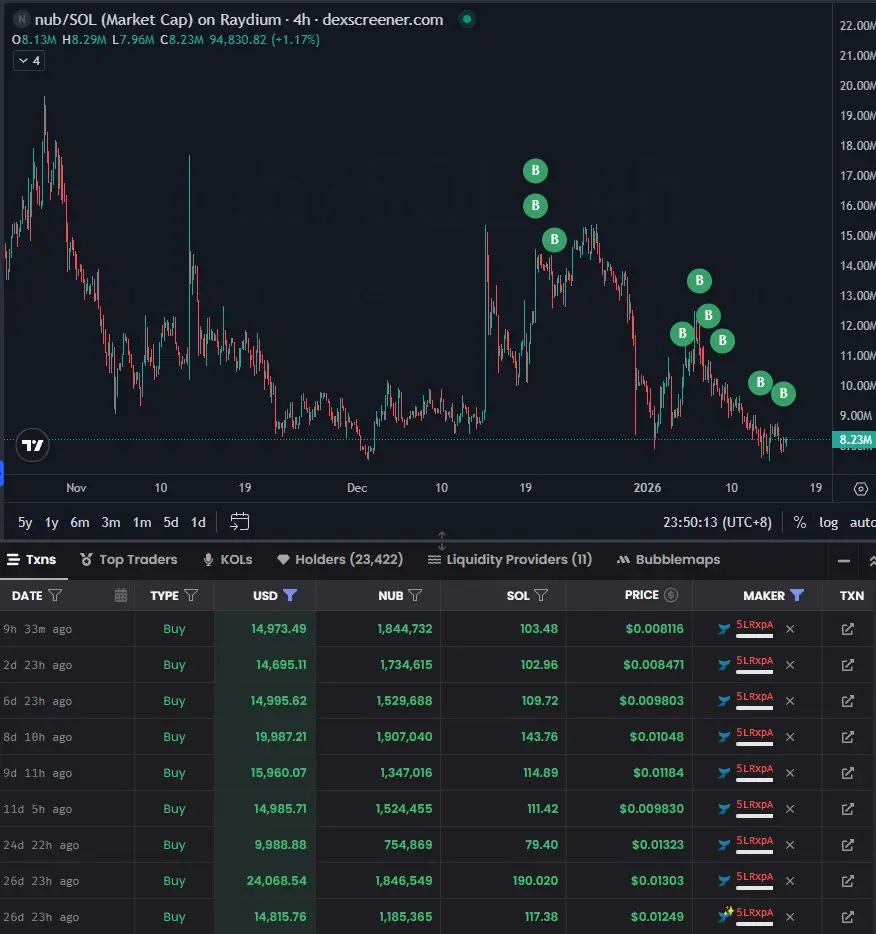Viewport: 876px width, 934px height.
Task: Open chart settings gear icon
Action: (861, 489)
